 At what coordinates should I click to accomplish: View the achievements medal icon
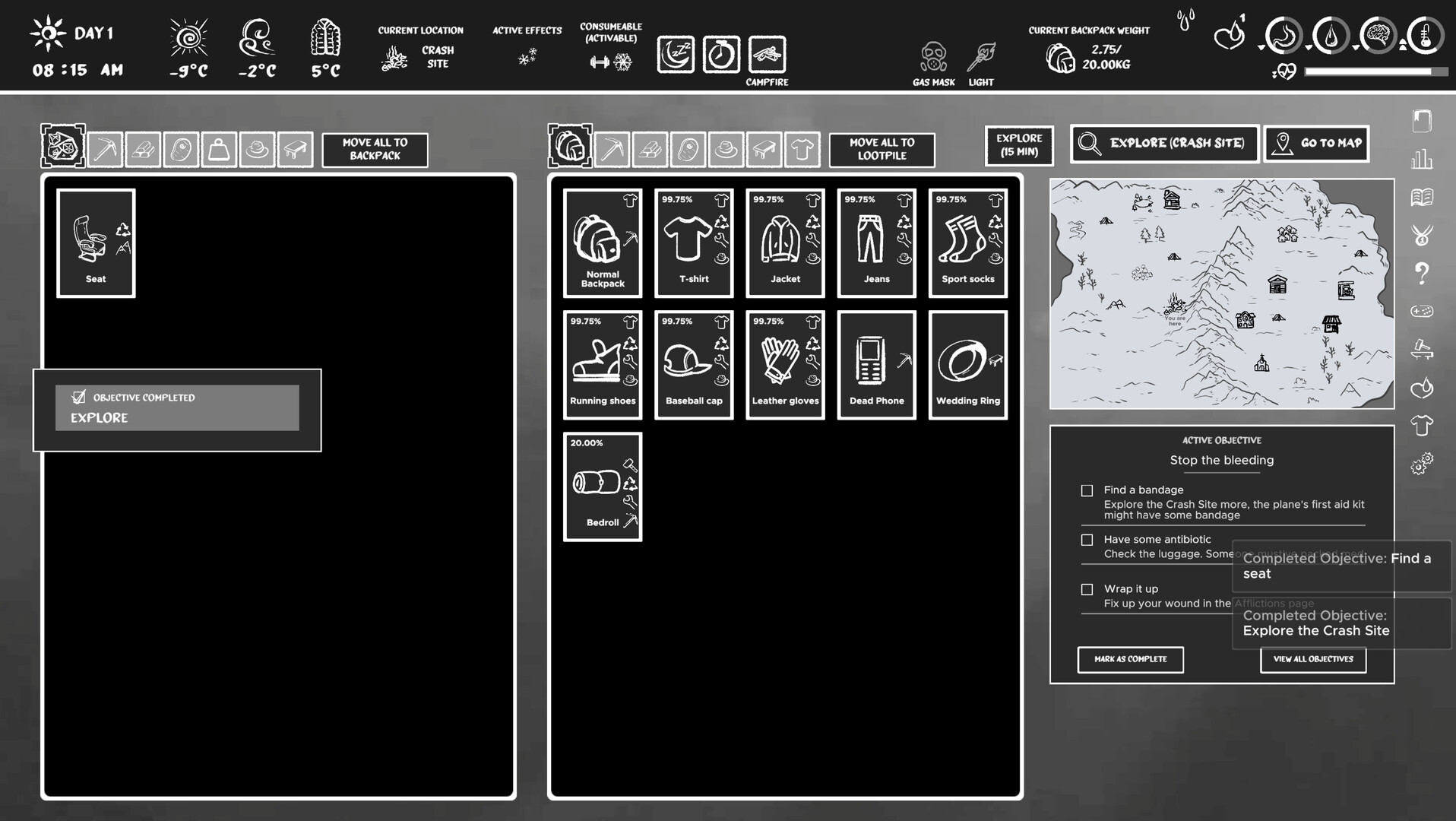point(1423,235)
